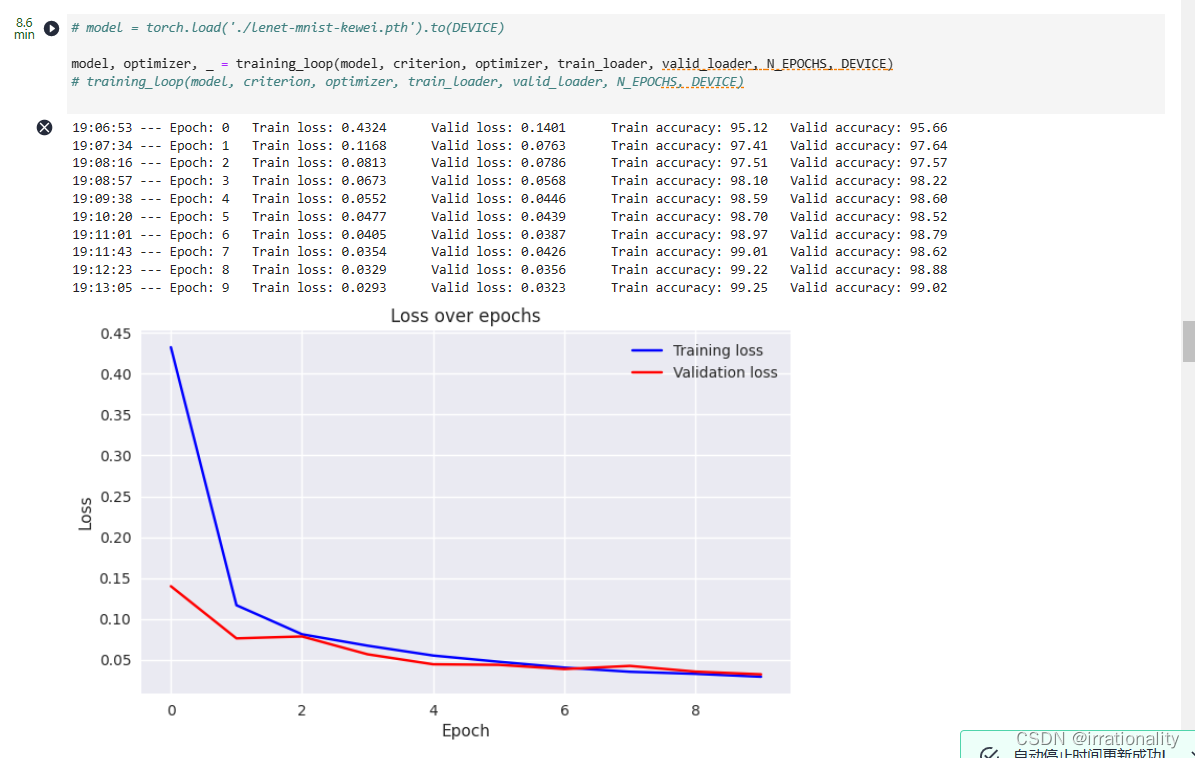Clear cell output with the X icon
Screen dimensions: 1195x758
click(x=44, y=127)
